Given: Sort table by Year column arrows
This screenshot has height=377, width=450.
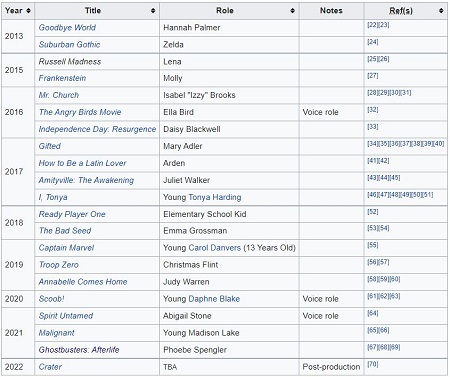Looking at the screenshot, I should coord(28,11).
